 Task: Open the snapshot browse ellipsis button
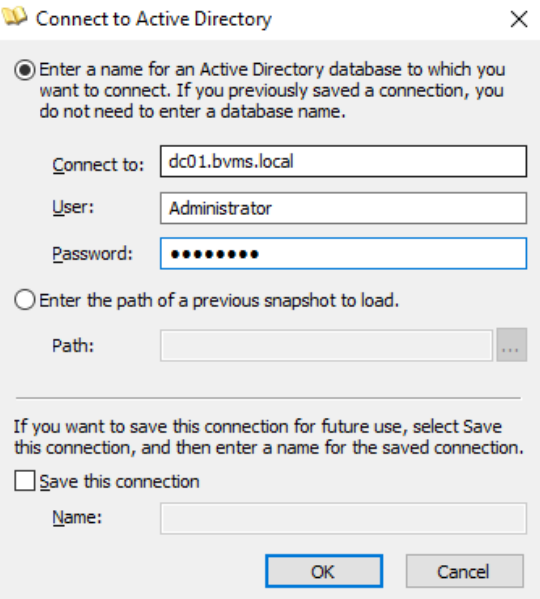click(512, 345)
